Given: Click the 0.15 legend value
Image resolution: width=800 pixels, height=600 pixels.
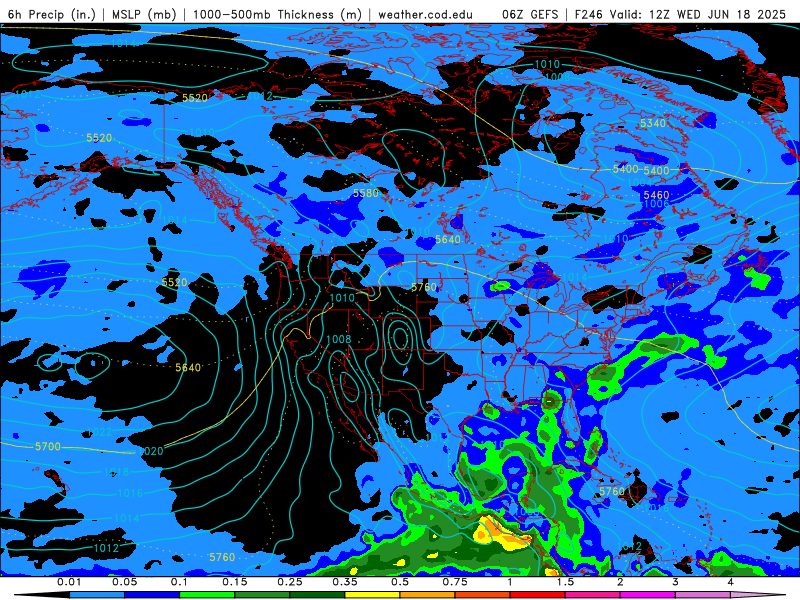Looking at the screenshot, I should click(x=235, y=582).
